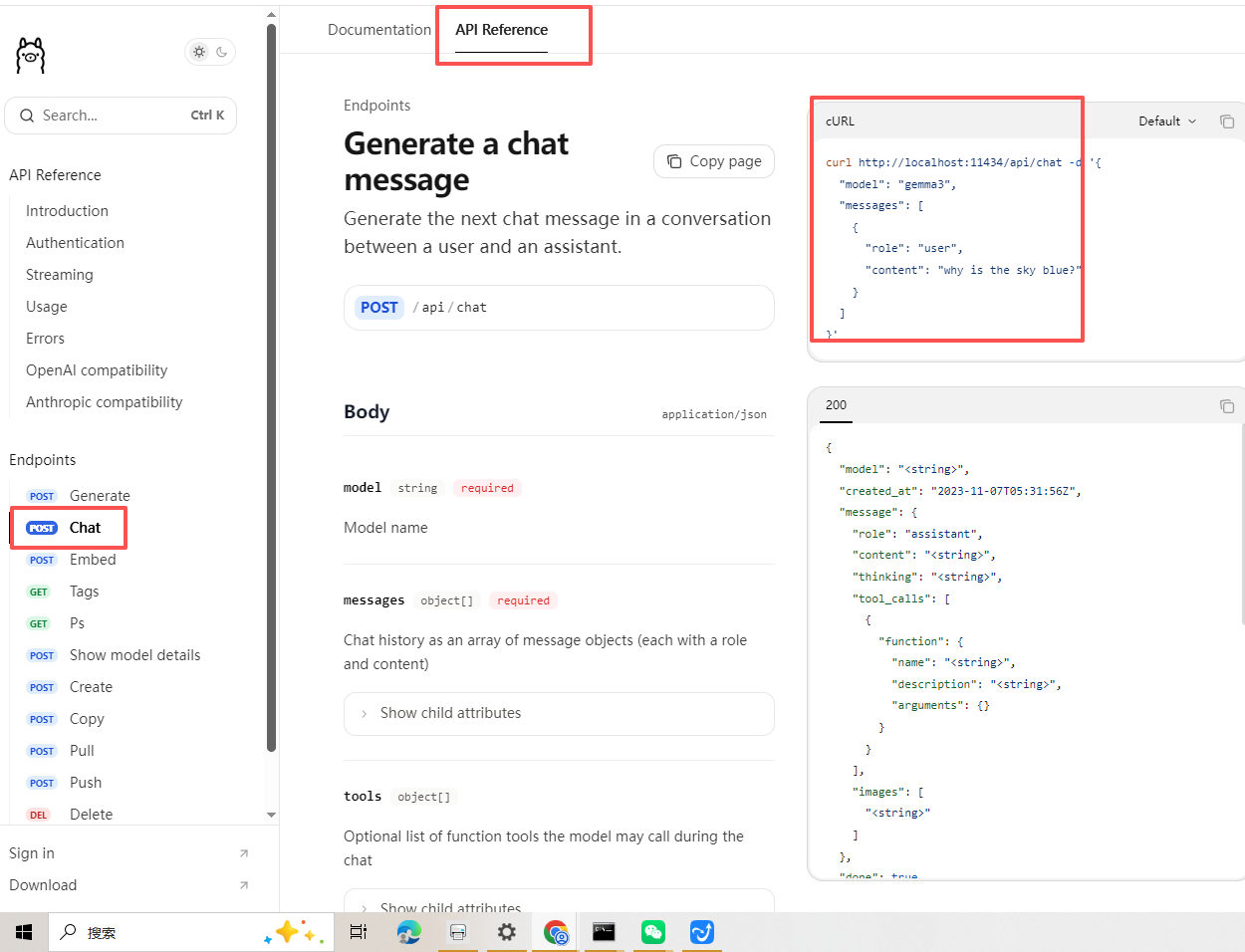This screenshot has width=1245, height=952.
Task: Open the POST Push endpoint
Action: 64,783
